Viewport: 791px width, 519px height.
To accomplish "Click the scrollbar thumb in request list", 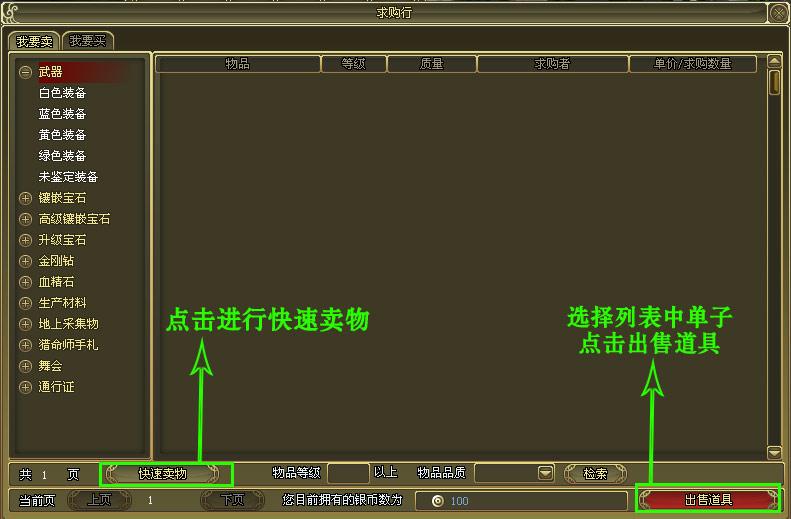I will (774, 82).
